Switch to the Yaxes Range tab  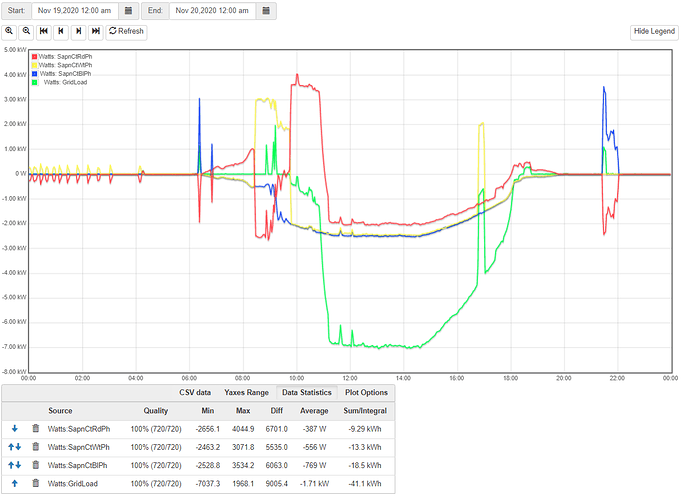point(246,393)
